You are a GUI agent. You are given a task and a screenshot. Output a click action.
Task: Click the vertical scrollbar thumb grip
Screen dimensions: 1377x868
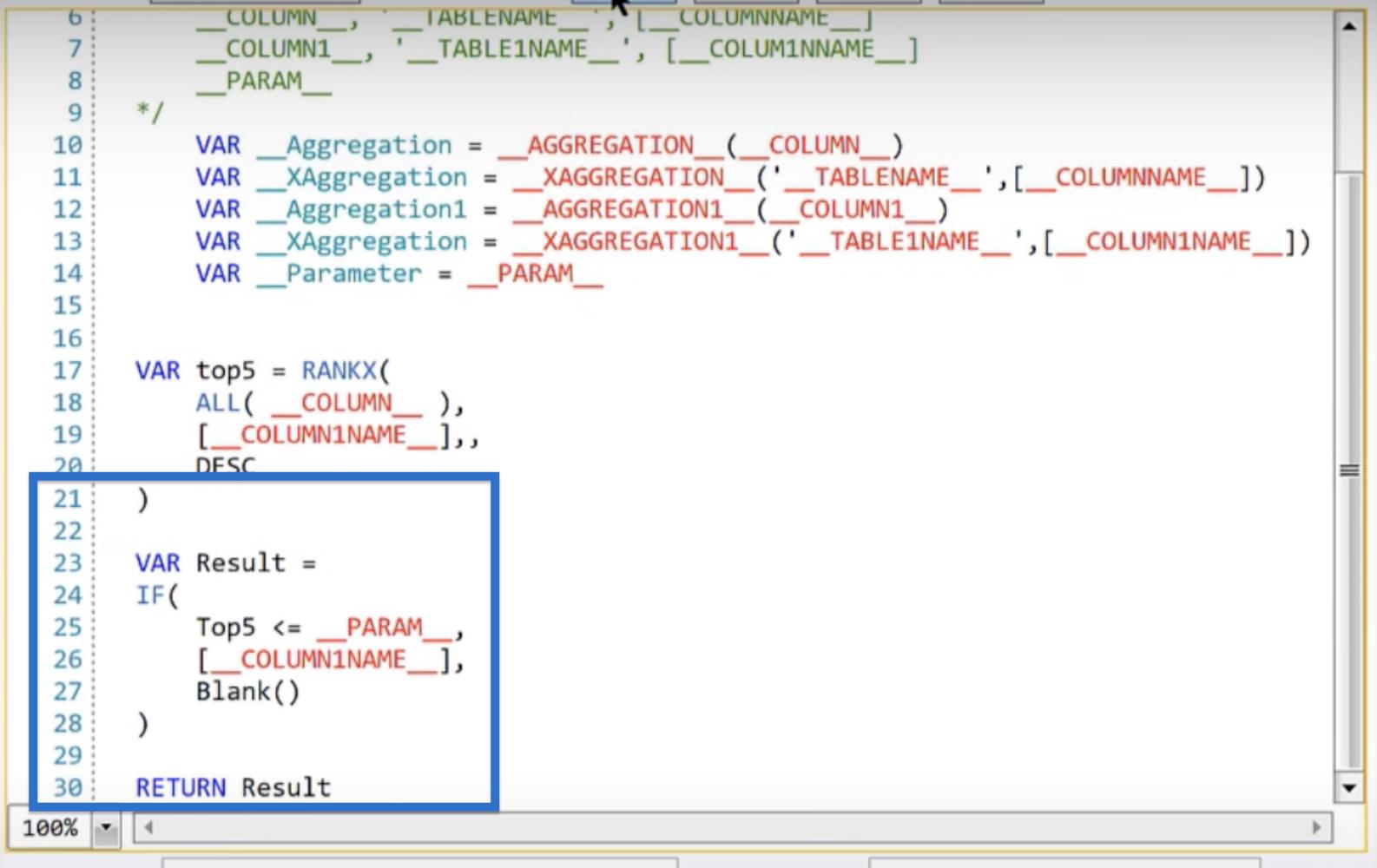[x=1348, y=470]
